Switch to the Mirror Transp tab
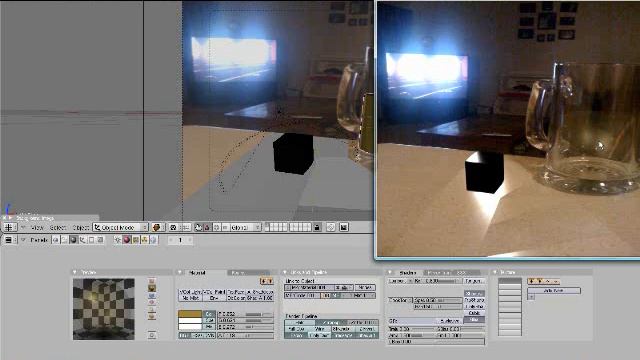 439,272
